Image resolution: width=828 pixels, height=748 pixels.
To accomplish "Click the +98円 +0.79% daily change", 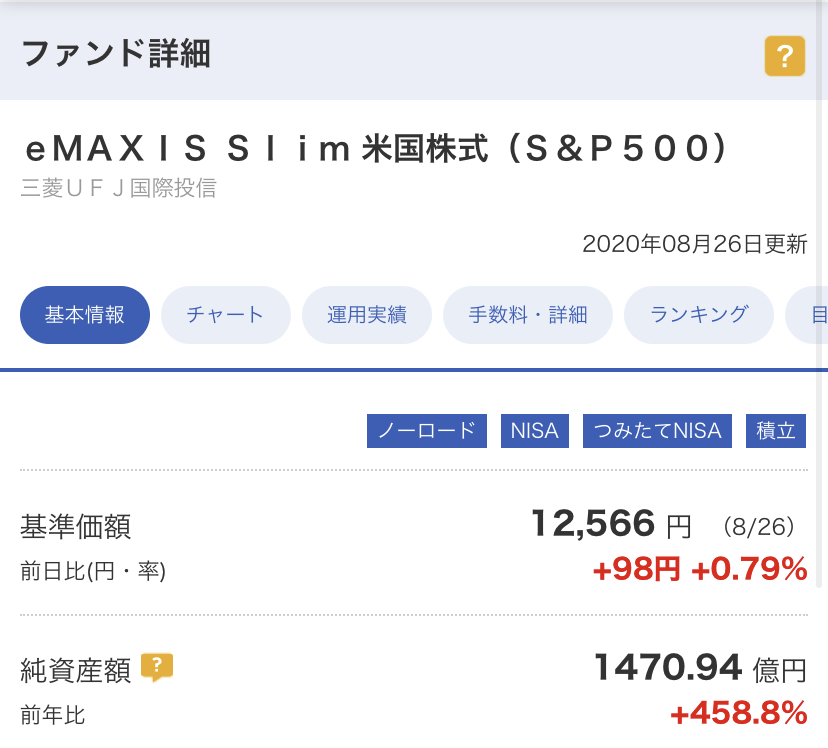I will [700, 569].
